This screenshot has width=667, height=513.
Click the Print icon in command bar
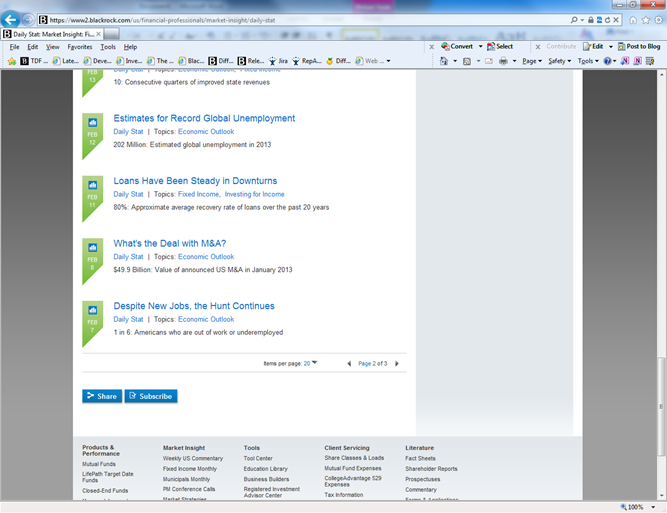503,61
